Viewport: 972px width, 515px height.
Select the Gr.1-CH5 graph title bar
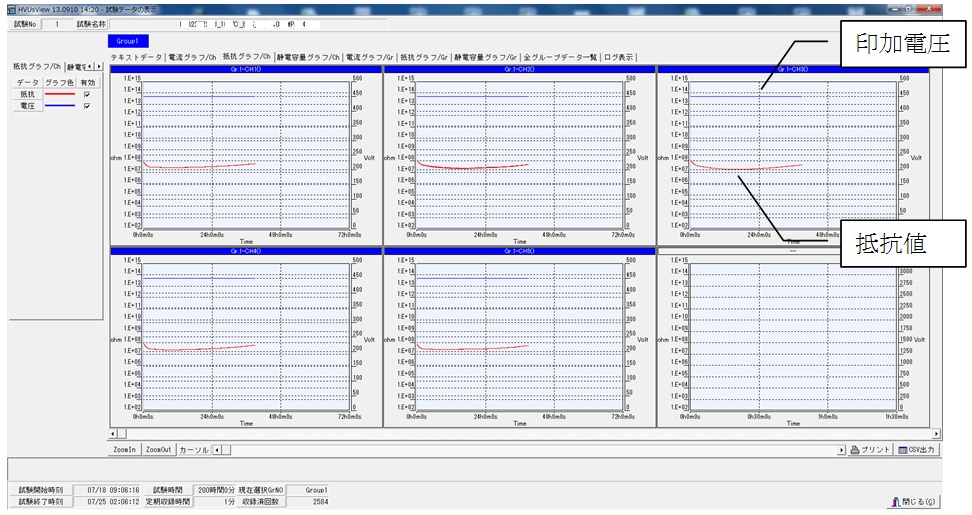coord(519,251)
